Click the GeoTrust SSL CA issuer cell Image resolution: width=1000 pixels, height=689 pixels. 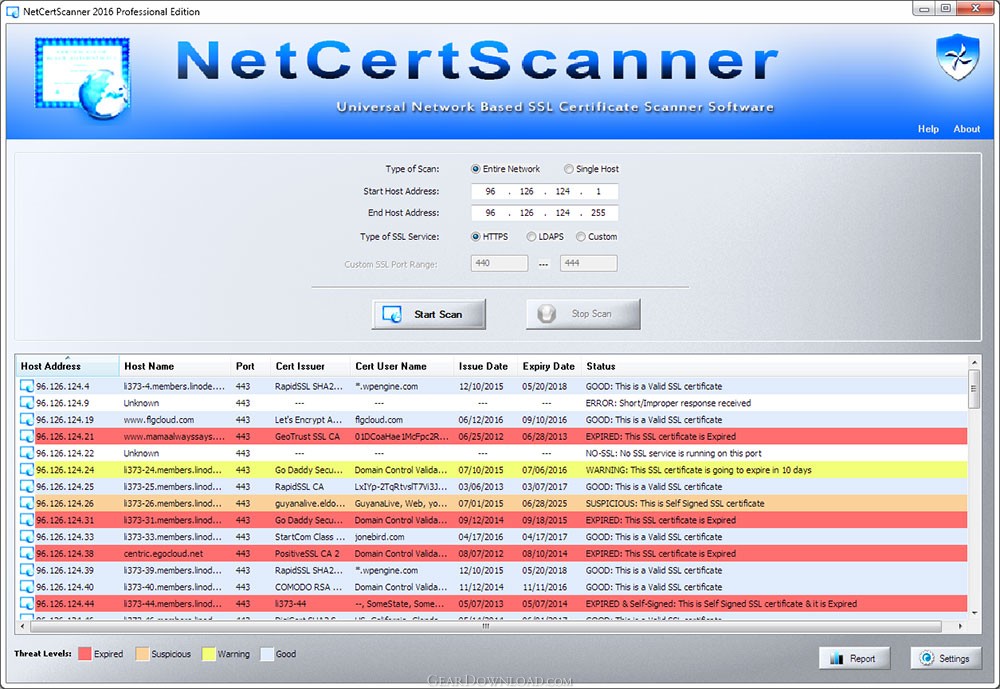pos(307,437)
